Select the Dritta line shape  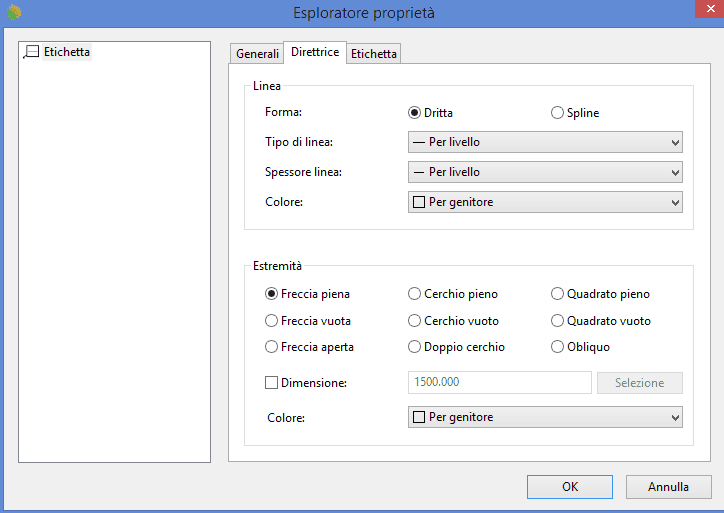415,113
